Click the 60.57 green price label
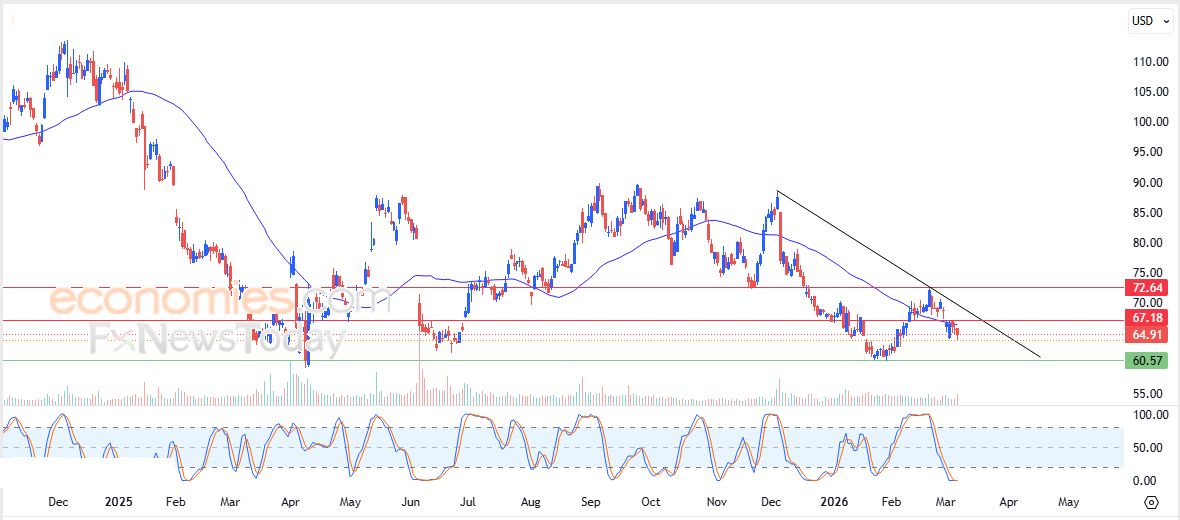Screen dimensions: 1180x520 coord(1148,360)
